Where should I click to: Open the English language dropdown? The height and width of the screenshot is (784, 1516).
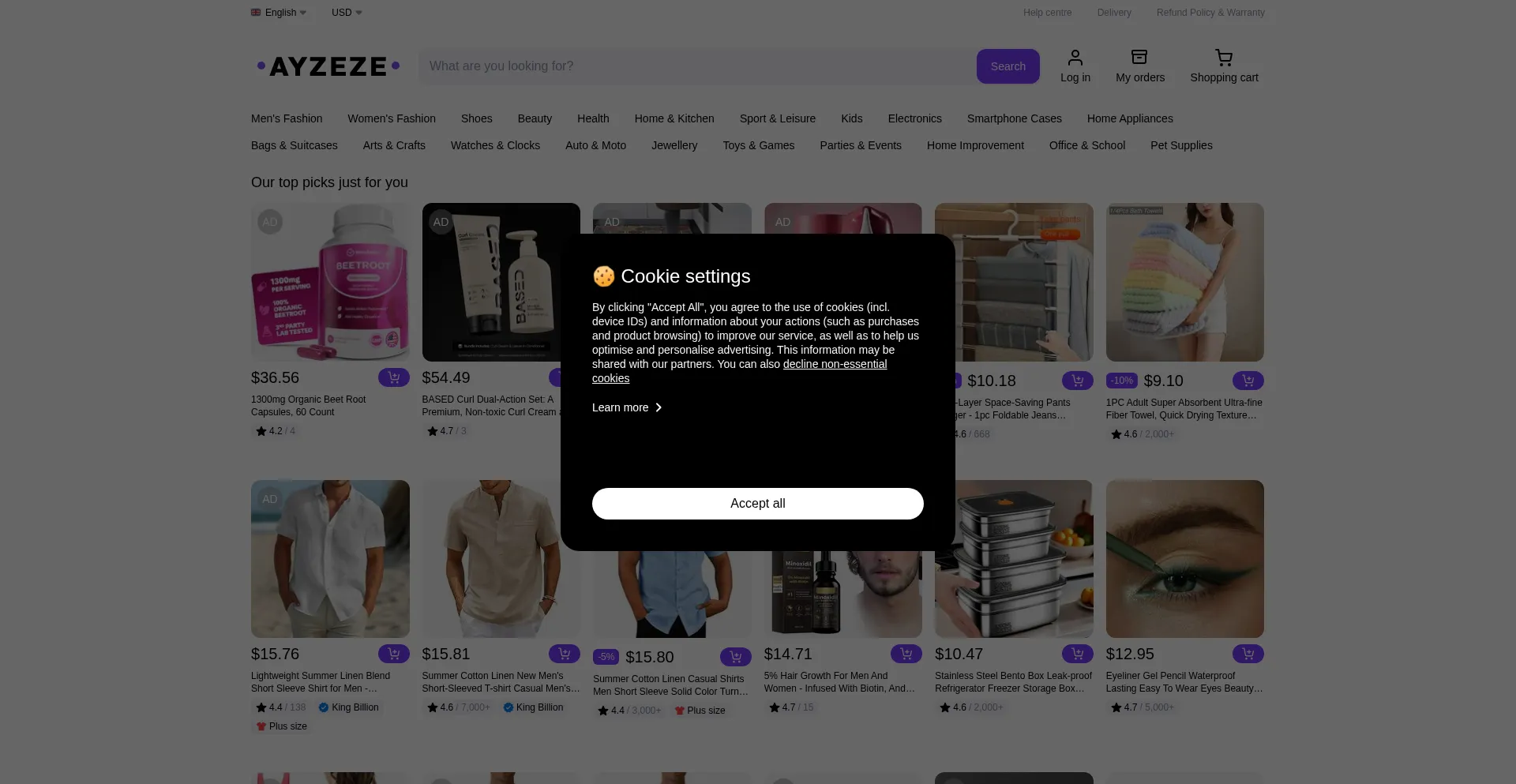(x=279, y=13)
